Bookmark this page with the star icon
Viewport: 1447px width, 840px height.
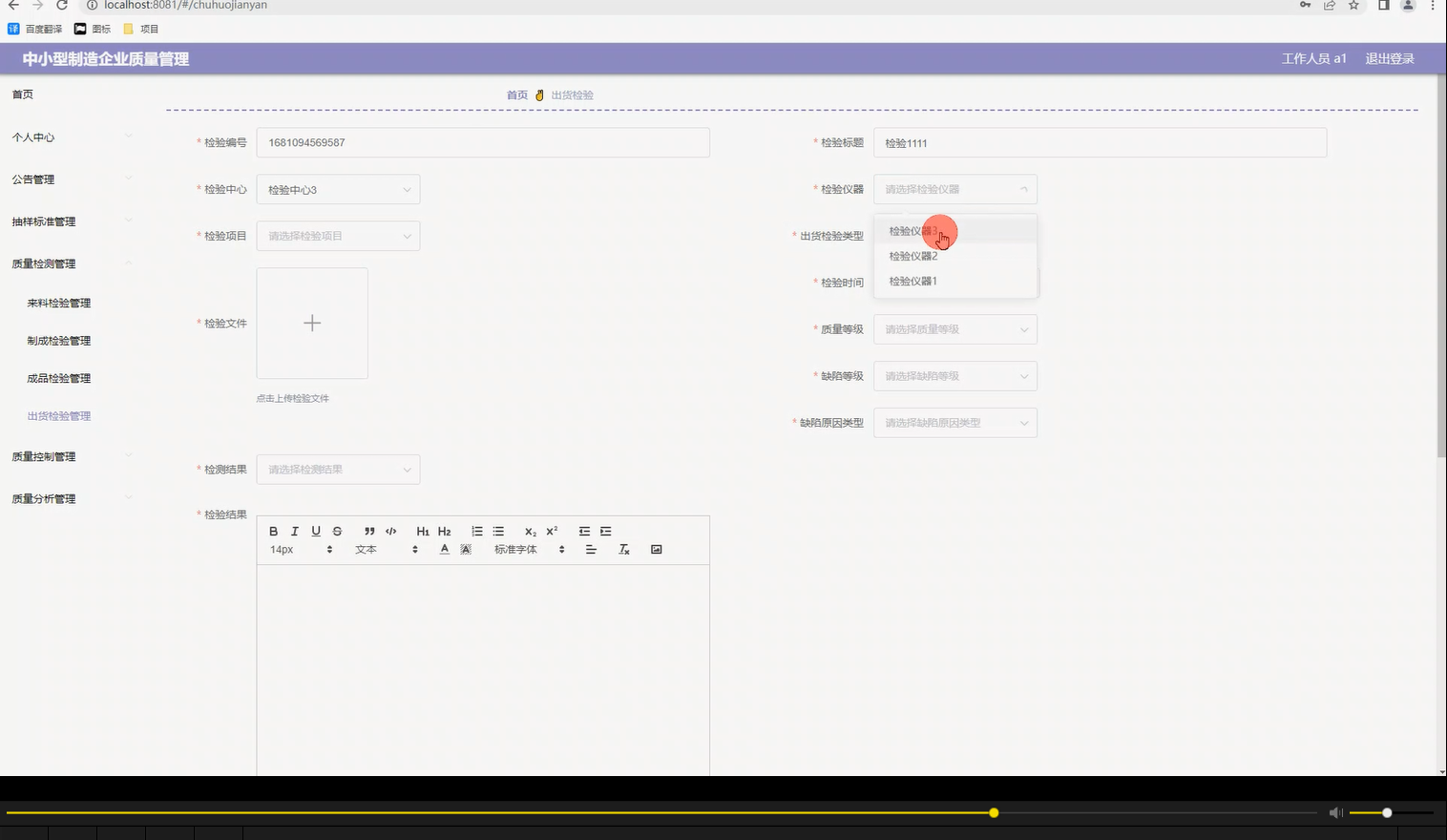1353,5
